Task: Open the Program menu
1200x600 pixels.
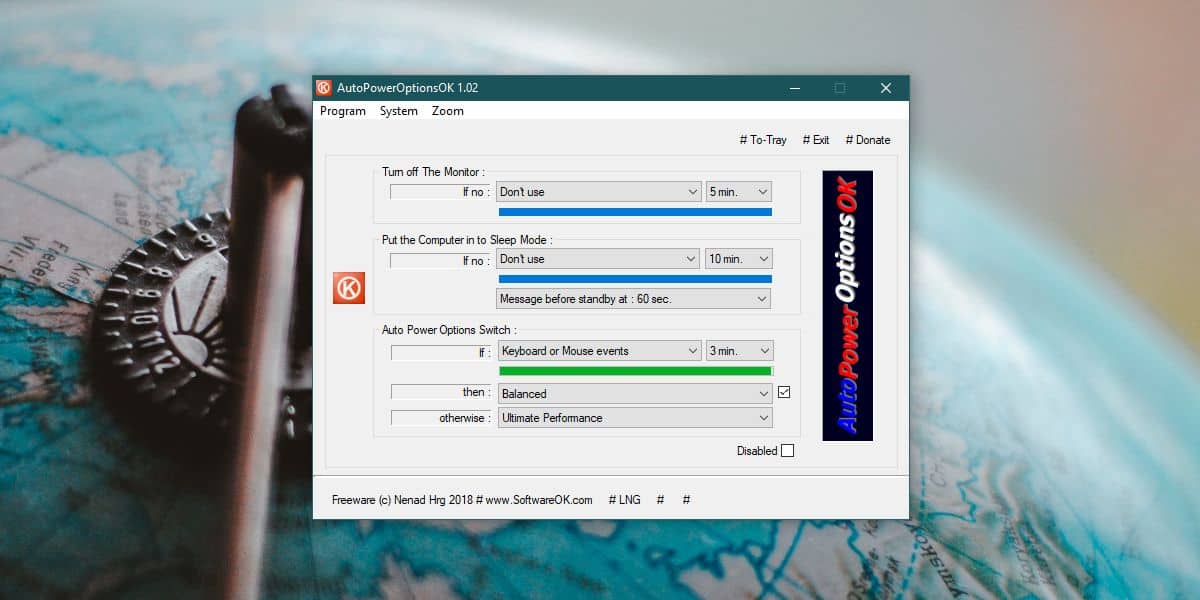Action: click(343, 111)
